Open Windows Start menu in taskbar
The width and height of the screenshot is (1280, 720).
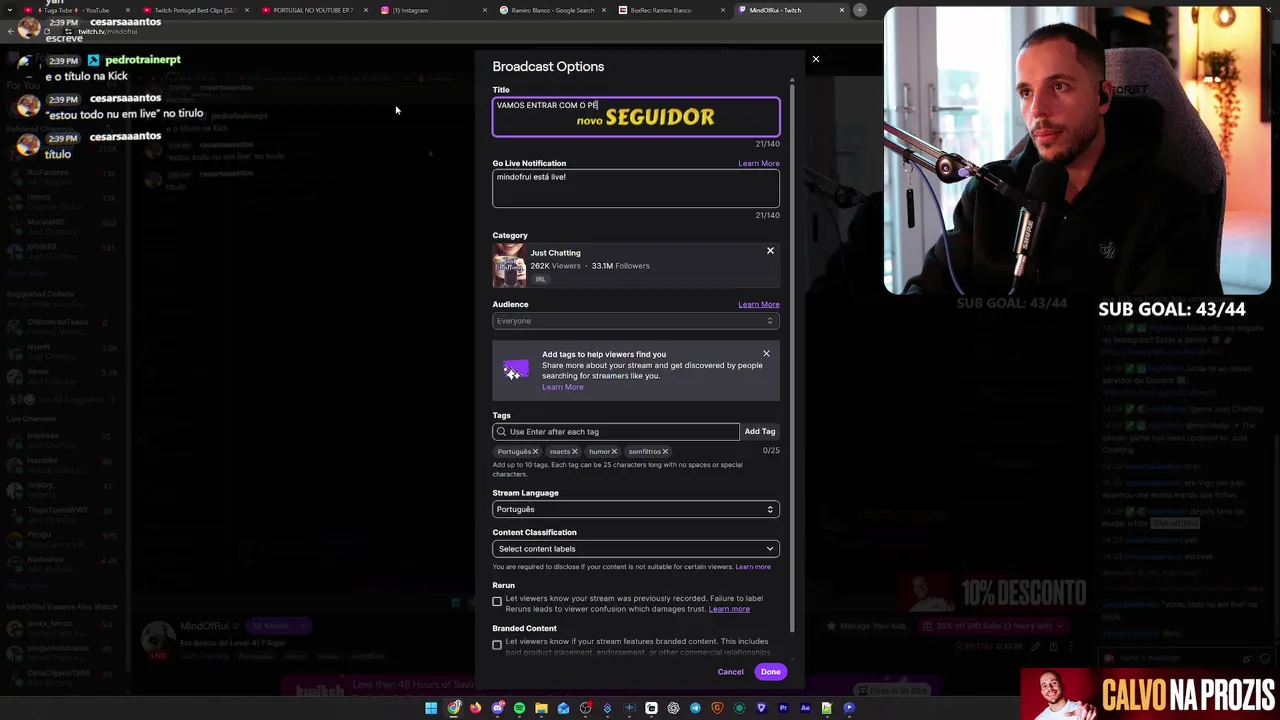[431, 708]
